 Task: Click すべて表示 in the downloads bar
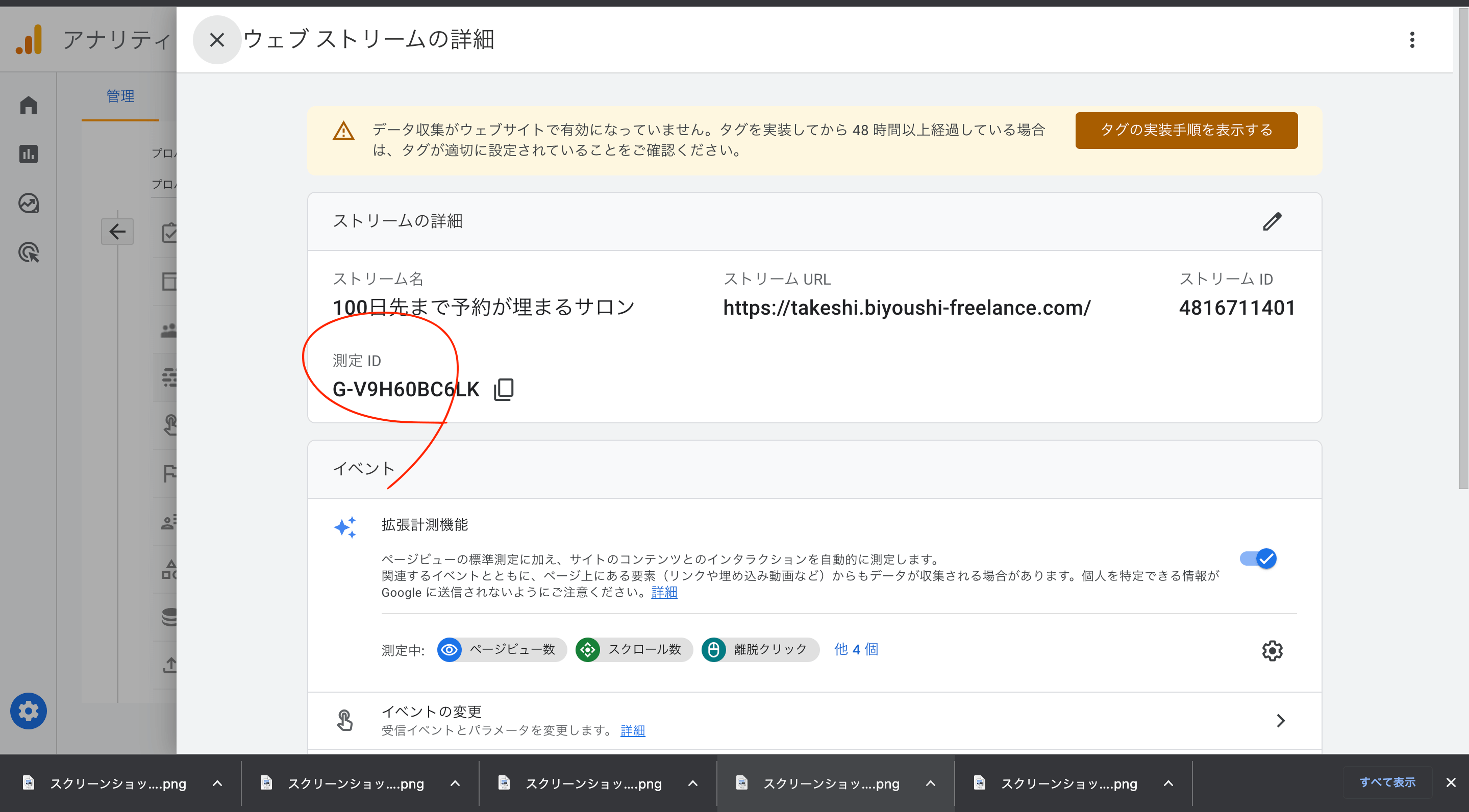(x=1387, y=782)
